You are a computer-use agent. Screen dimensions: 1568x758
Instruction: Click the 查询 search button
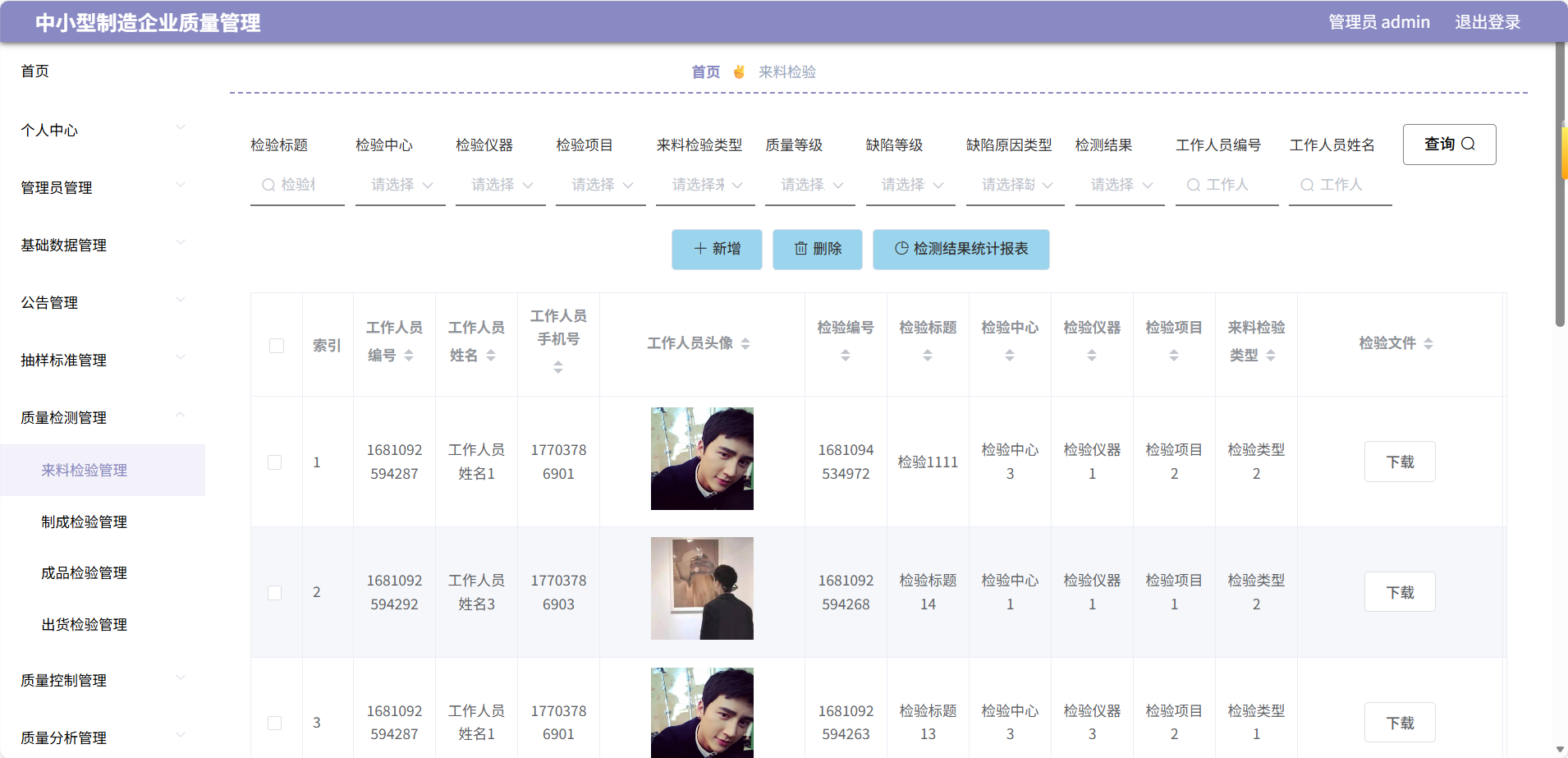click(x=1450, y=145)
